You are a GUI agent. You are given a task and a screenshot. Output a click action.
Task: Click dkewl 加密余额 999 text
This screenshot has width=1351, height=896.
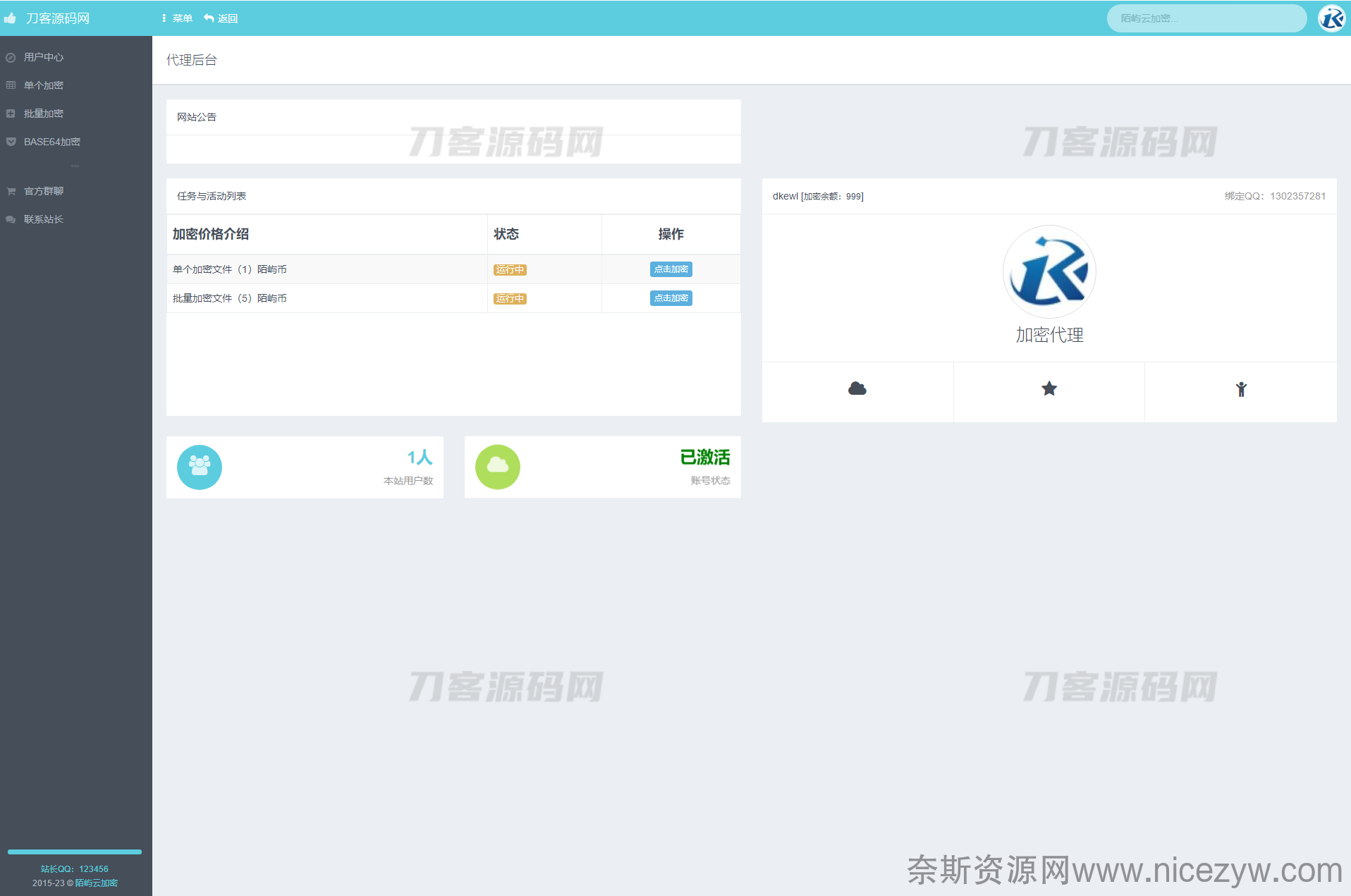(x=818, y=196)
